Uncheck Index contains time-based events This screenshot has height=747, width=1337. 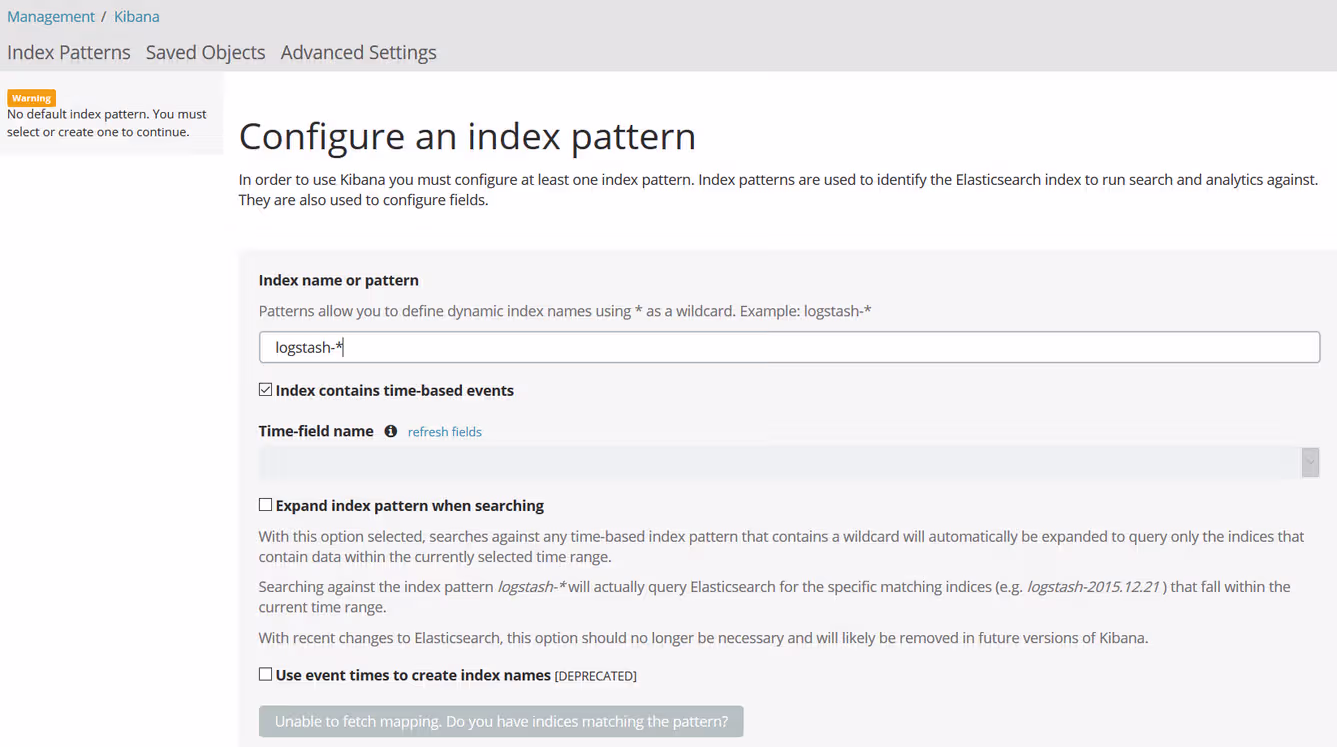[x=265, y=390]
